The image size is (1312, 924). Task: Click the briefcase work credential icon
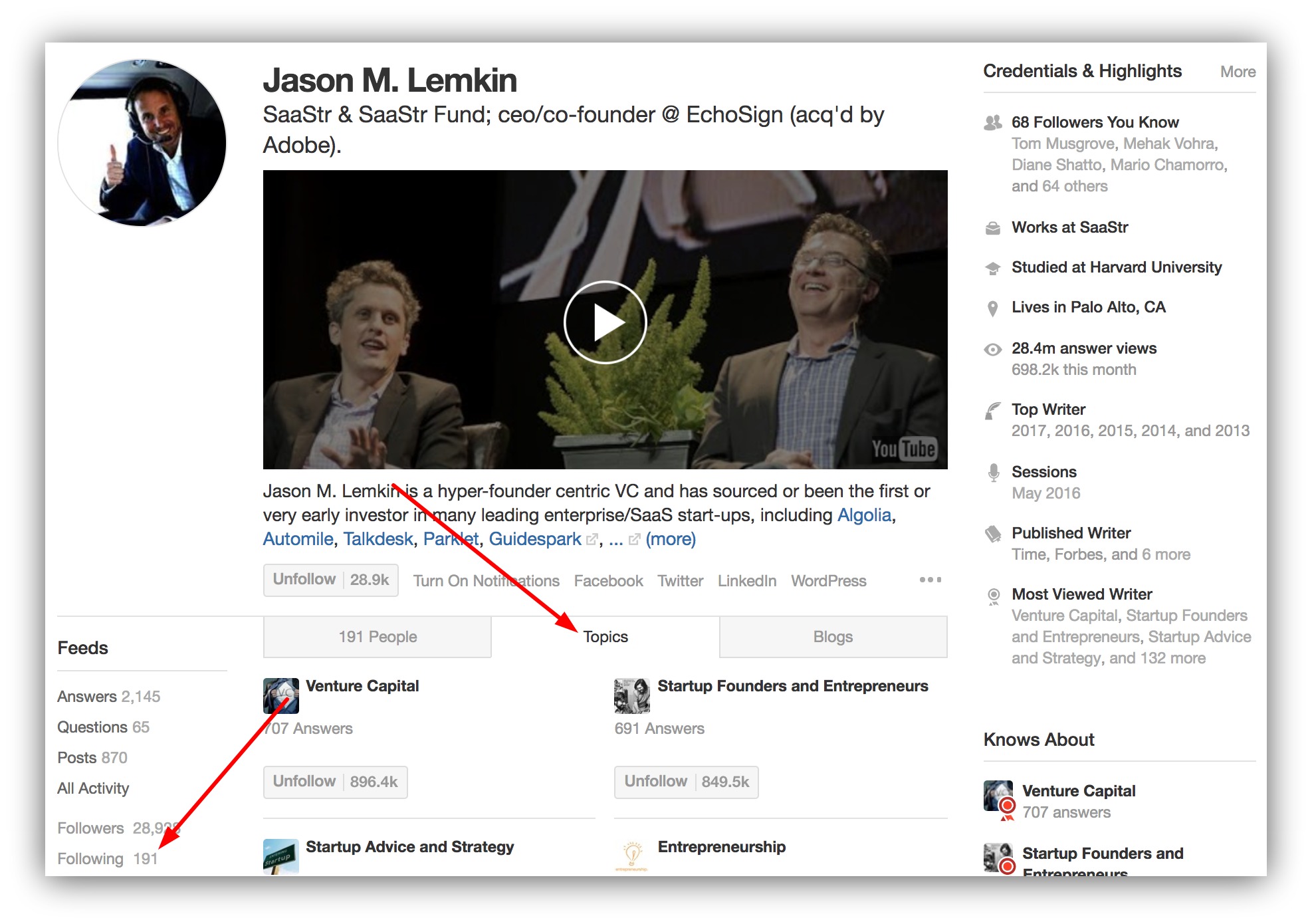pyautogui.click(x=993, y=228)
